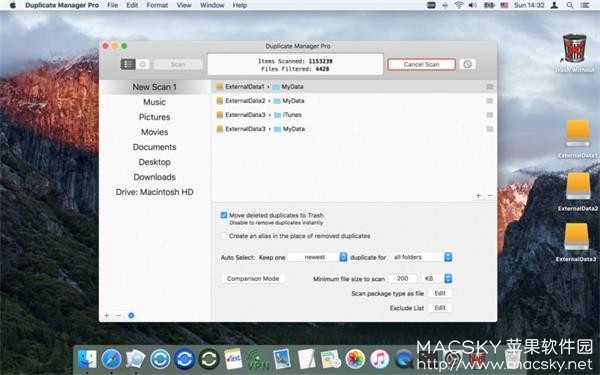The height and width of the screenshot is (375, 600).
Task: Click the disabled Scan button
Action: point(178,64)
